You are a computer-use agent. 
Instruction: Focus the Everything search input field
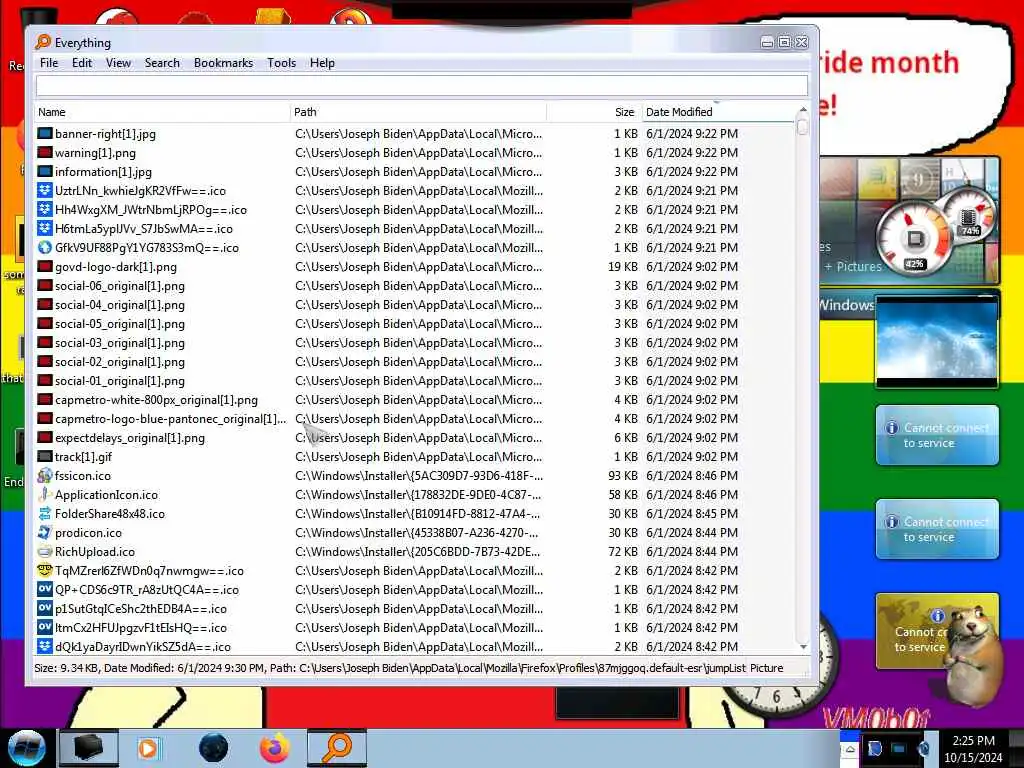[x=422, y=86]
